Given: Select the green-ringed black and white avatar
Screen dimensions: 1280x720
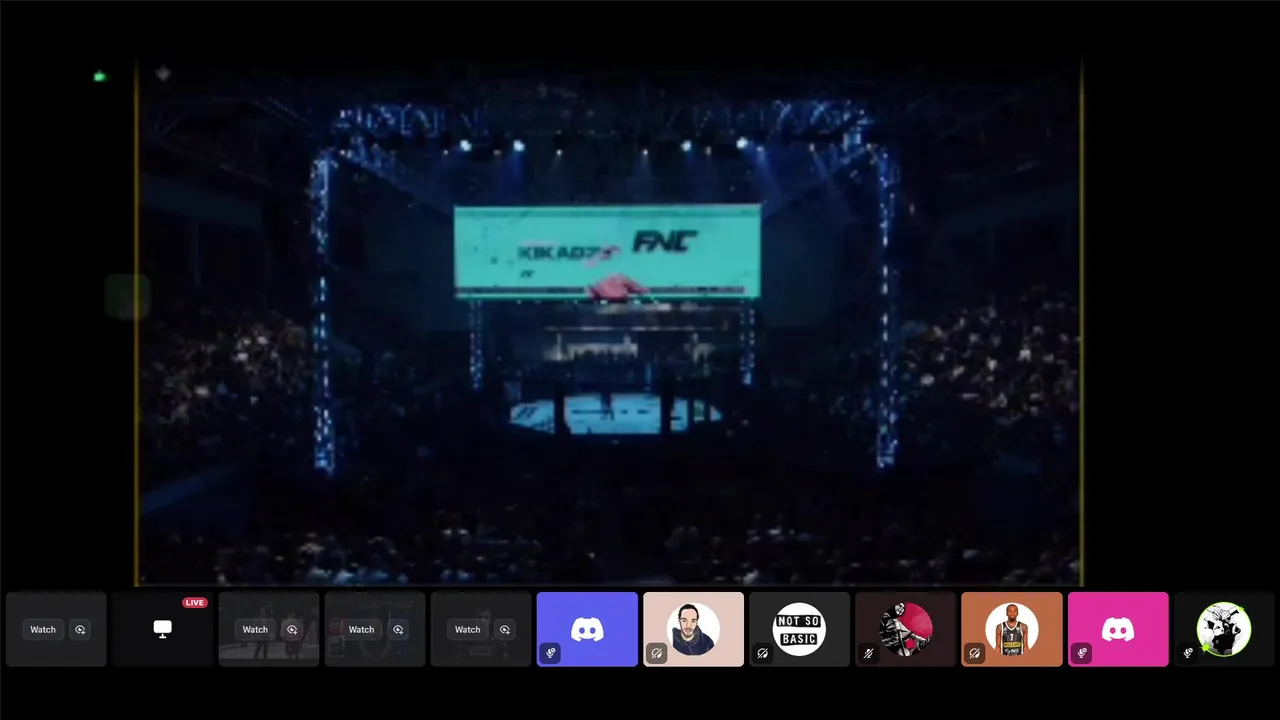Looking at the screenshot, I should (x=1224, y=629).
